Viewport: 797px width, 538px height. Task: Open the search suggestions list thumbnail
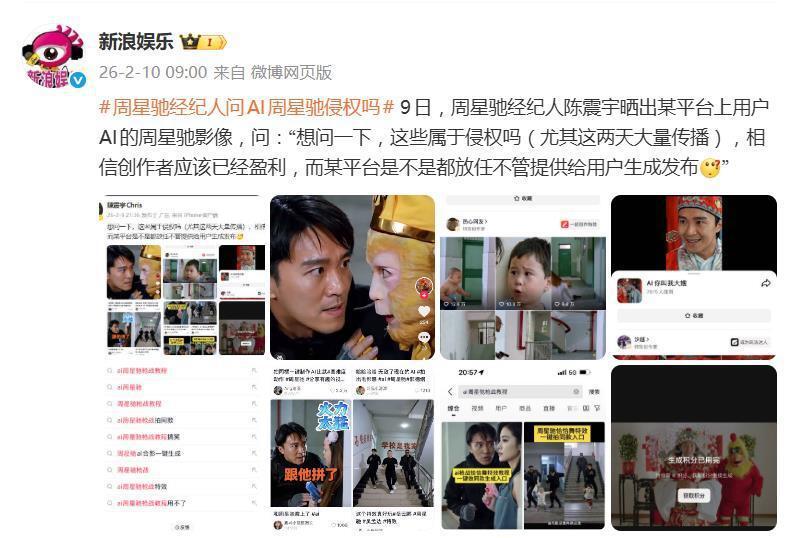(x=181, y=447)
